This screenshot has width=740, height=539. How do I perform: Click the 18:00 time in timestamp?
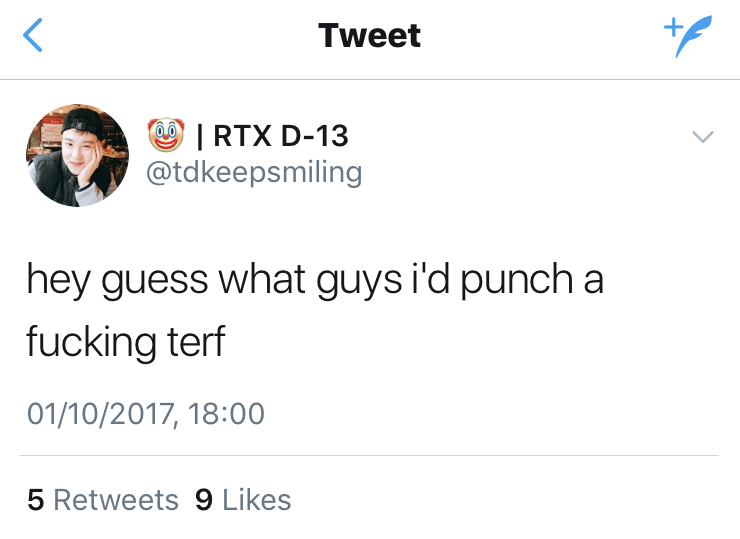click(226, 412)
